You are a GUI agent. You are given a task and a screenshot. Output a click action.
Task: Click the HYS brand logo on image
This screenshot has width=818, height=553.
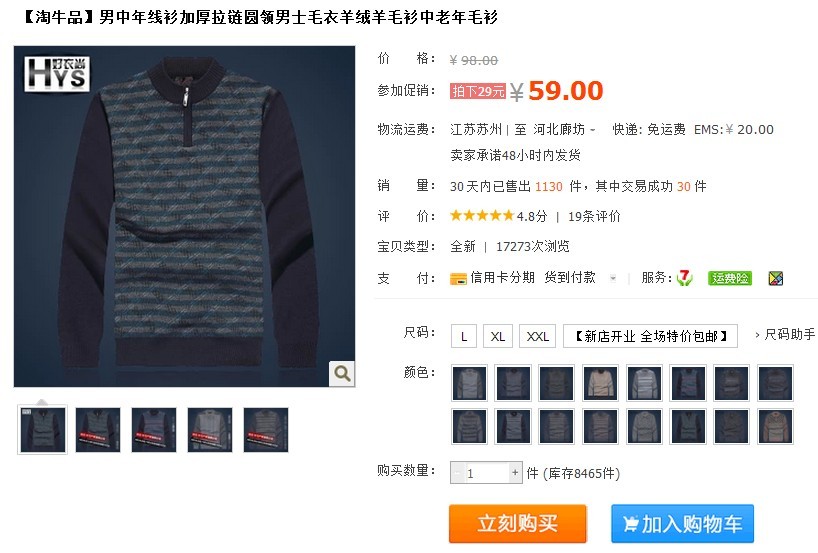[57, 74]
